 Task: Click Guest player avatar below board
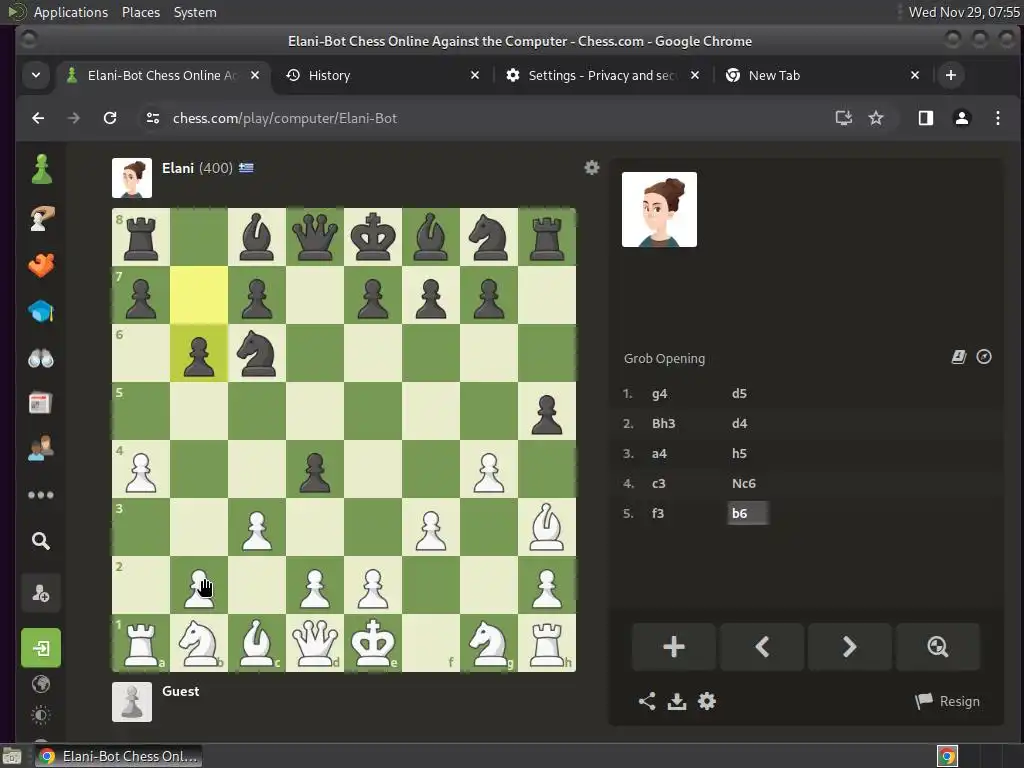(x=132, y=702)
